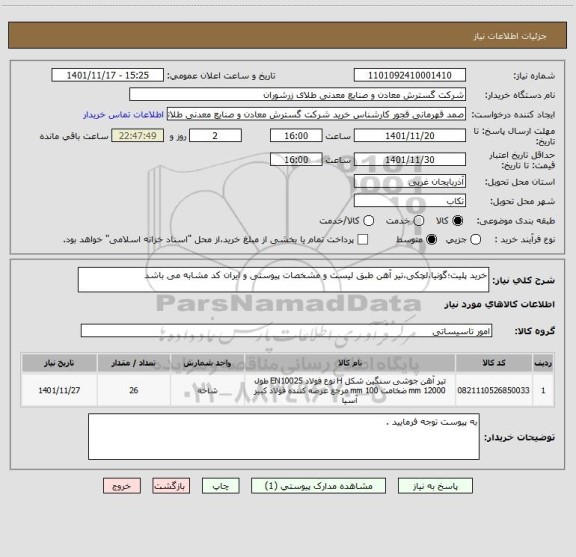Click the response deadline date 1401/11/20
The image size is (576, 557).
(410, 136)
